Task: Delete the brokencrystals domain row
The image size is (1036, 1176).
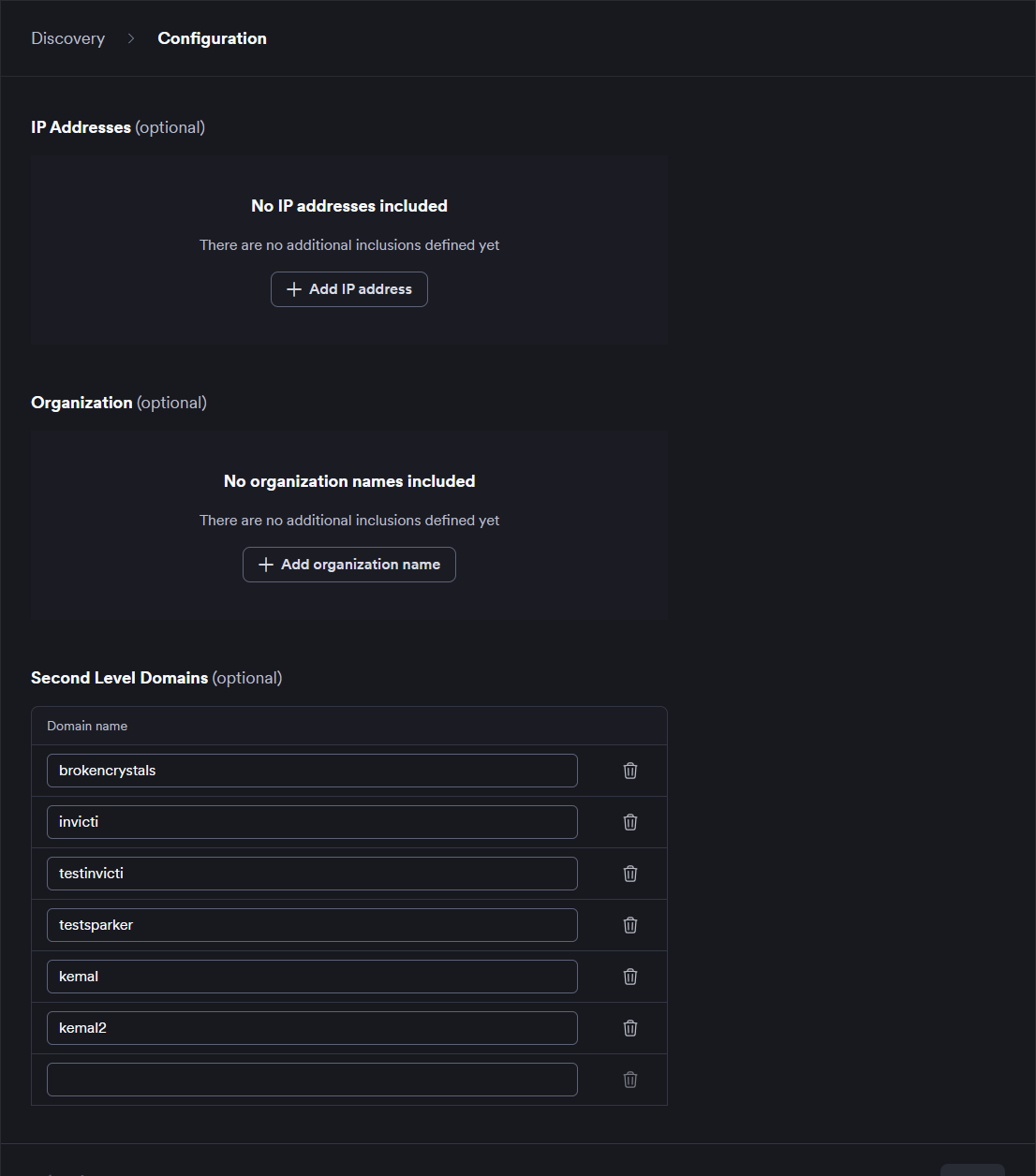Action: [630, 771]
